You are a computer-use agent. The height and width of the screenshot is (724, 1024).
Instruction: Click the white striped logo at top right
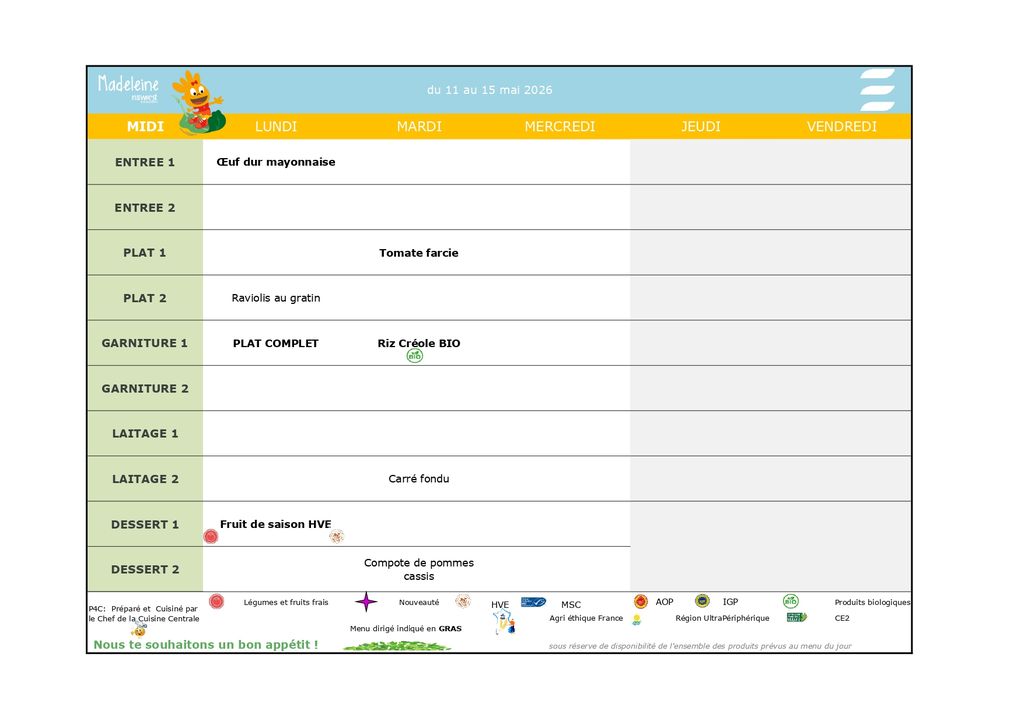point(878,90)
